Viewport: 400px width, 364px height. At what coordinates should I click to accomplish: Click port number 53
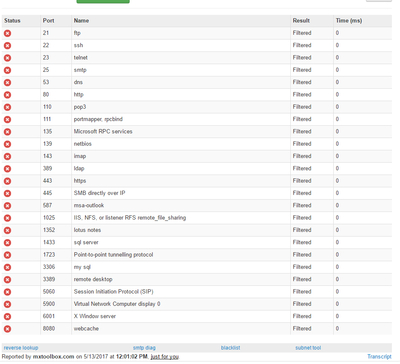[x=46, y=82]
